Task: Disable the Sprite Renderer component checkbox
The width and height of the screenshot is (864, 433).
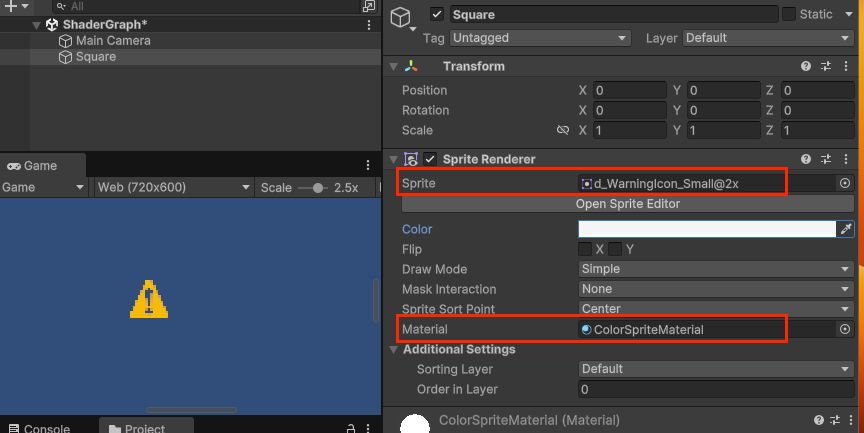Action: [x=430, y=159]
